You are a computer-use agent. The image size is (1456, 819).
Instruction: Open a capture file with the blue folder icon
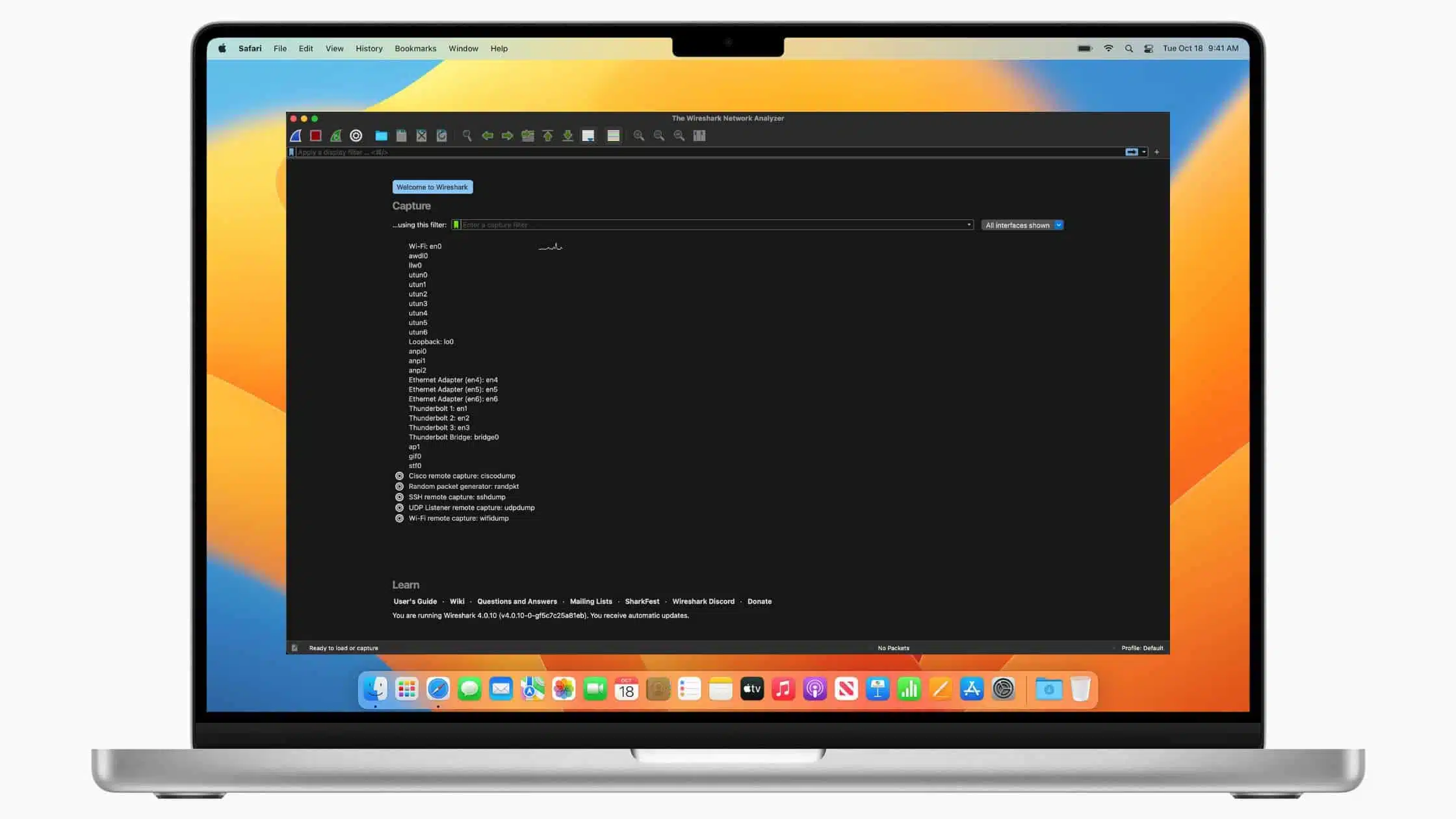(x=382, y=136)
